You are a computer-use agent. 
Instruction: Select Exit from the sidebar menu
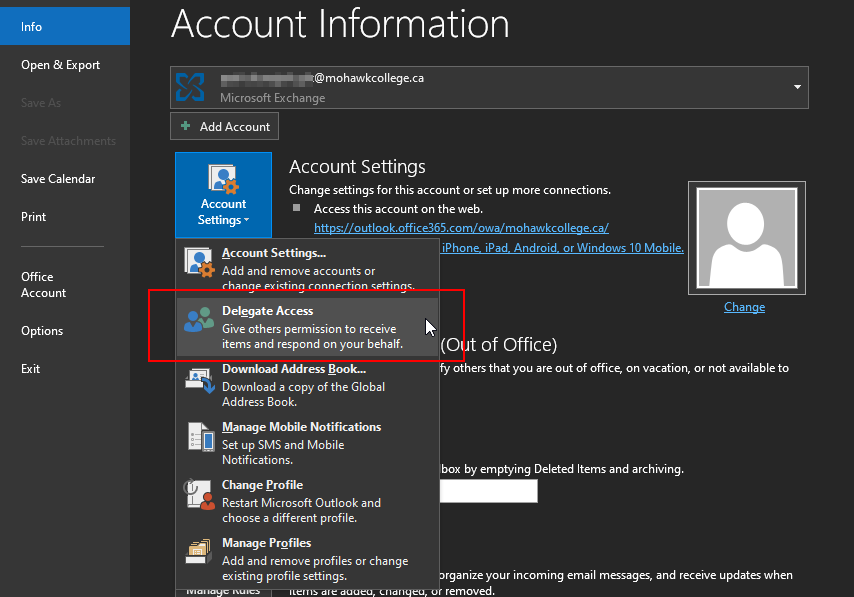pos(30,369)
